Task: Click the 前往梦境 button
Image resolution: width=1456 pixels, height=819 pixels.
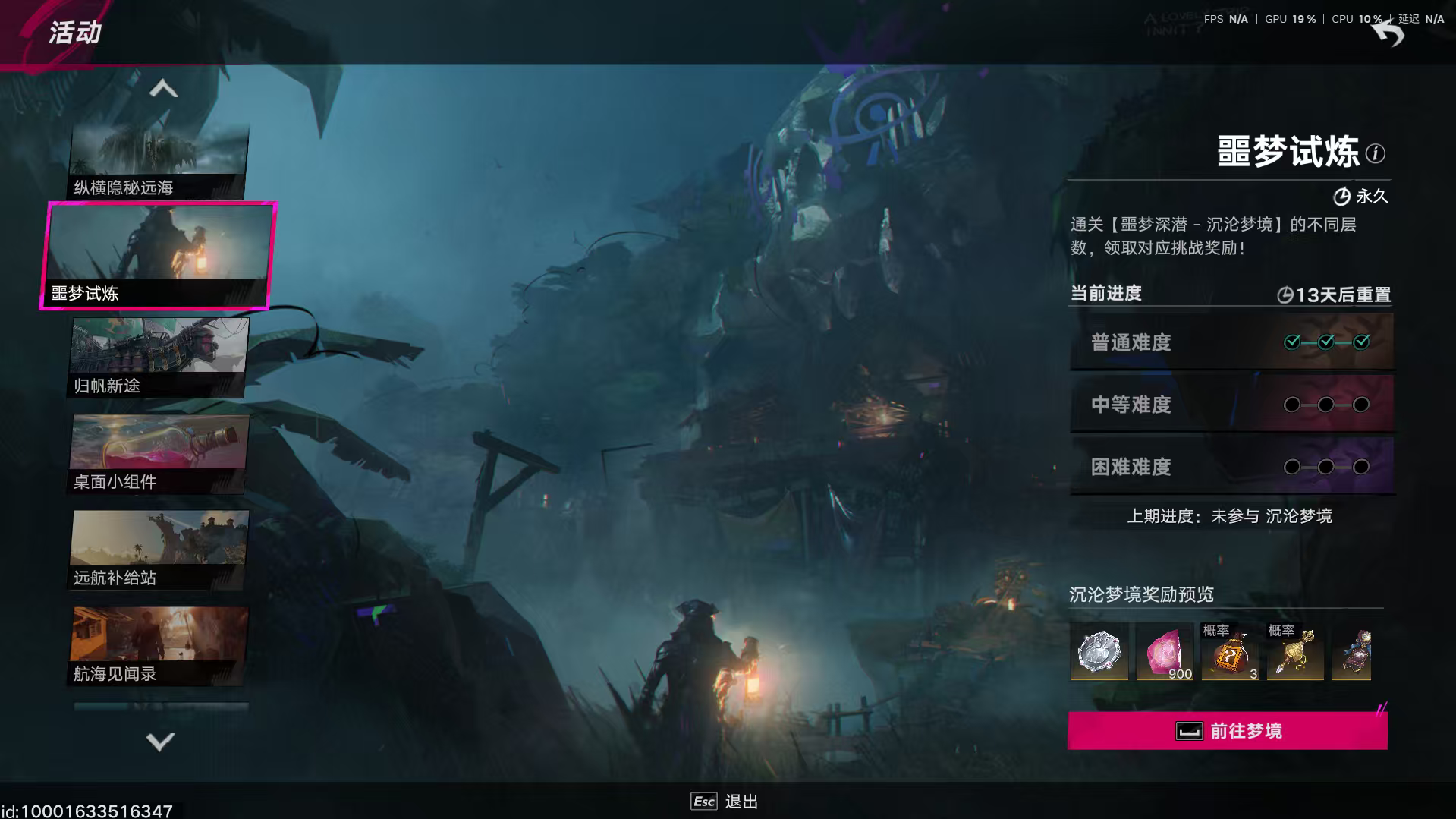Action: 1228,731
